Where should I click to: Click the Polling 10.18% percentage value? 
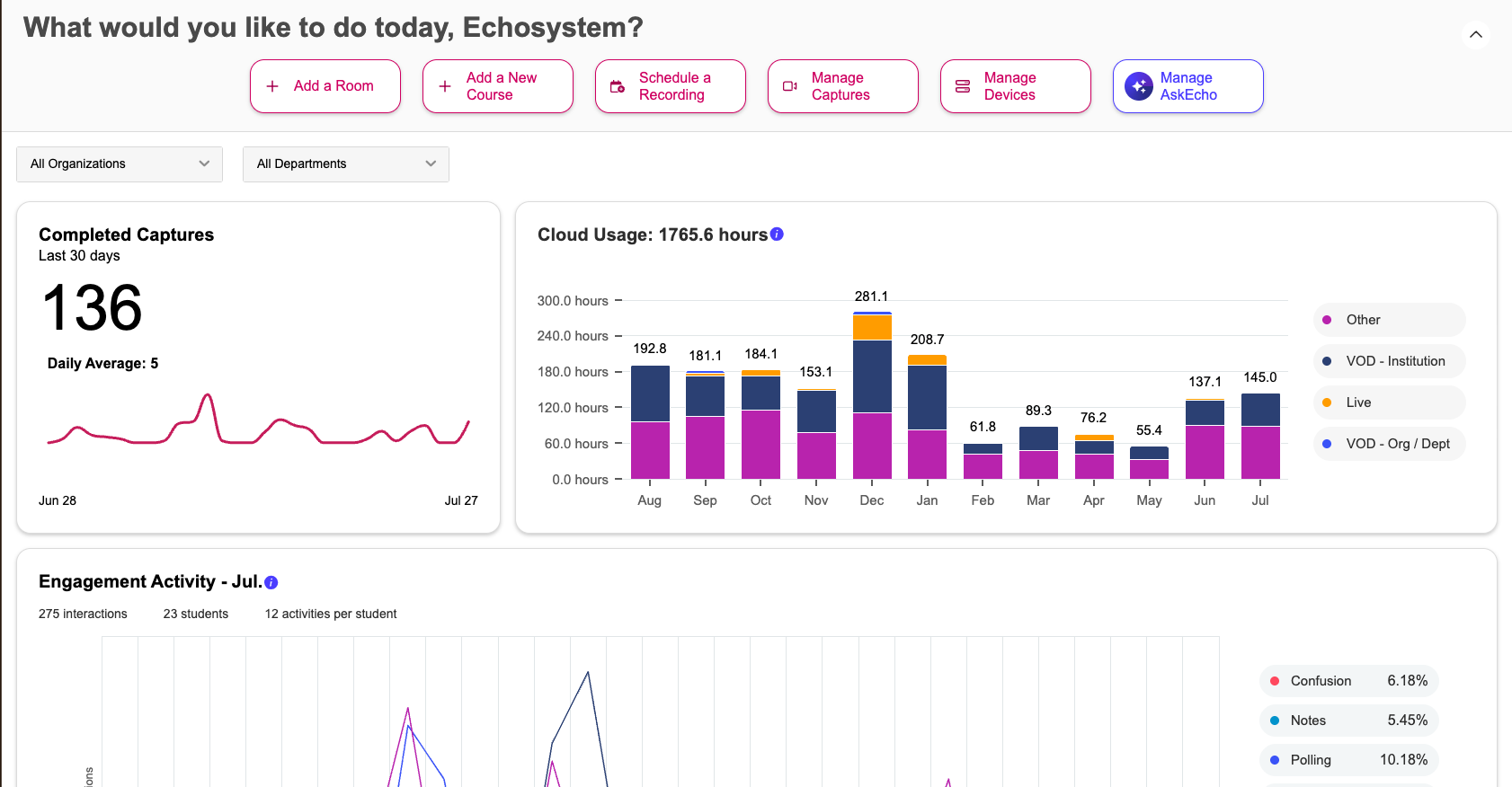pos(1403,760)
